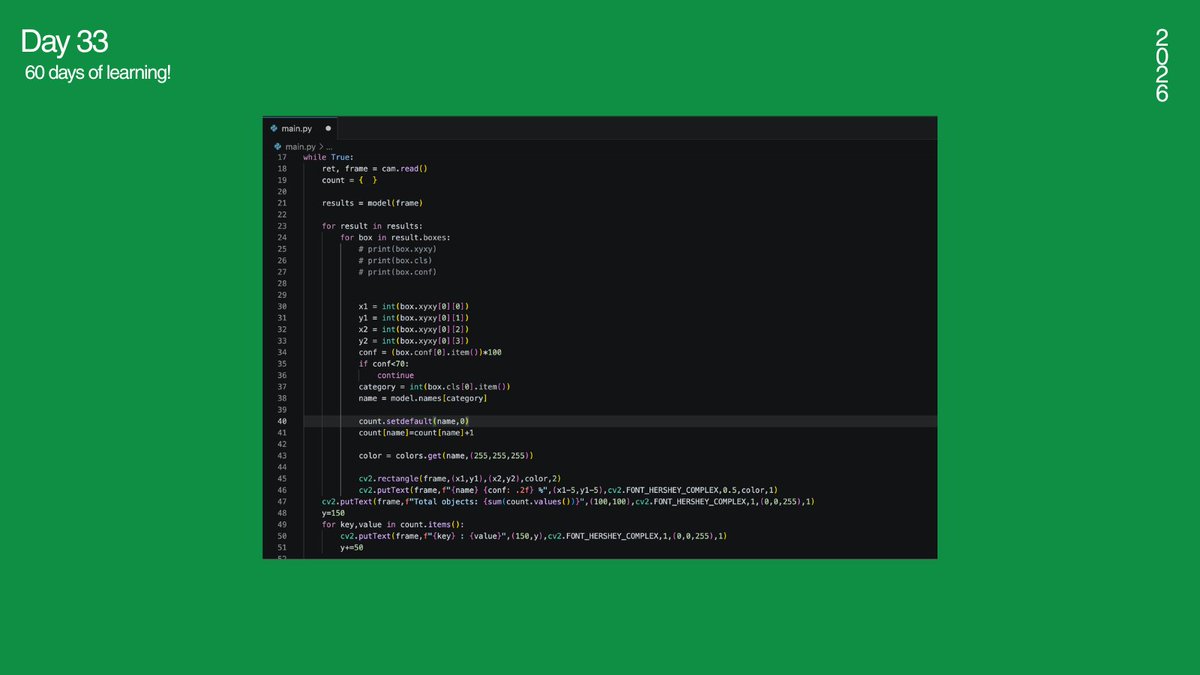This screenshot has width=1200, height=675.
Task: Click the commented '# print(box.cls)' line
Action: pos(396,260)
